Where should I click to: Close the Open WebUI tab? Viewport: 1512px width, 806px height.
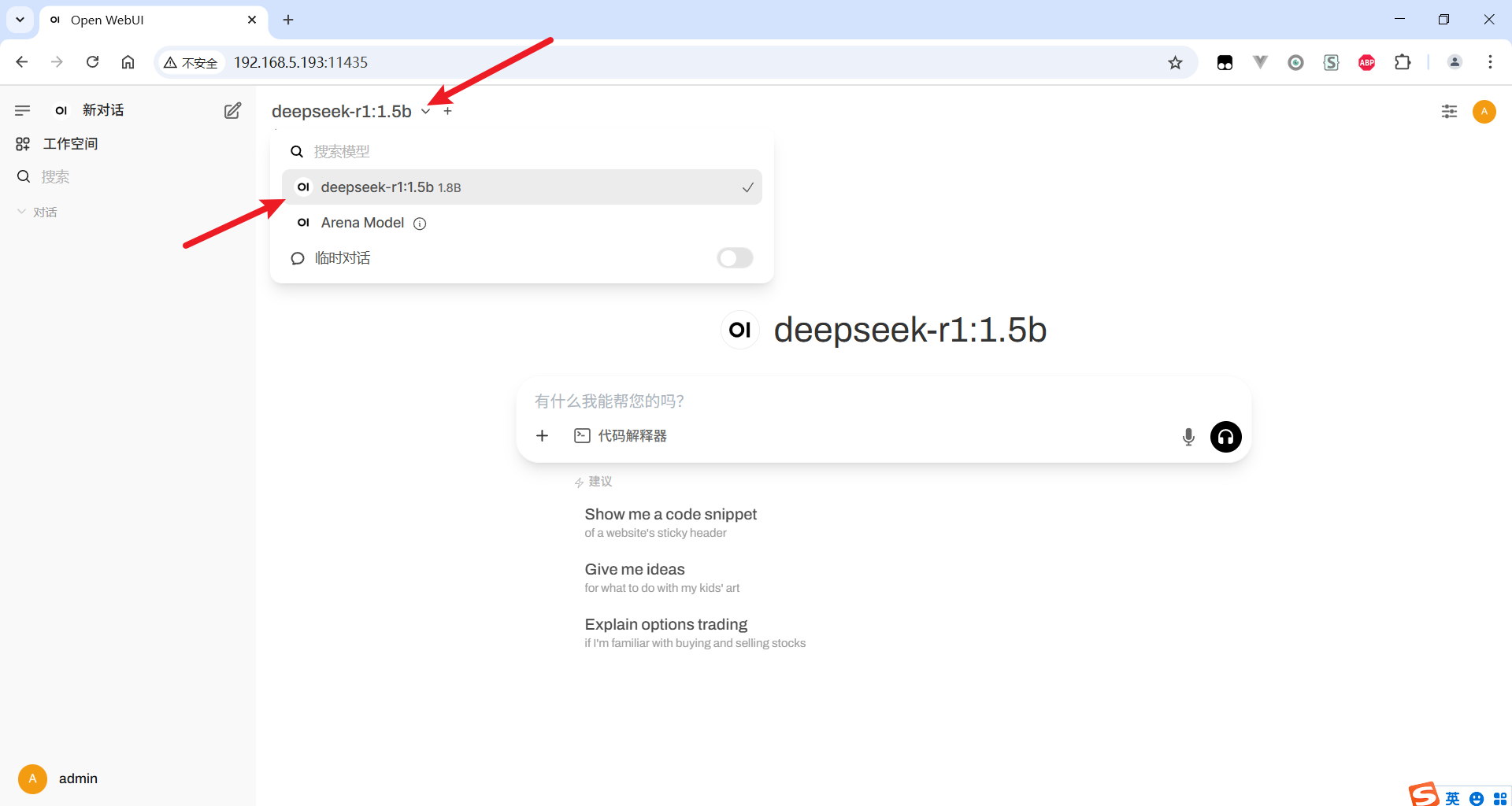(252, 20)
